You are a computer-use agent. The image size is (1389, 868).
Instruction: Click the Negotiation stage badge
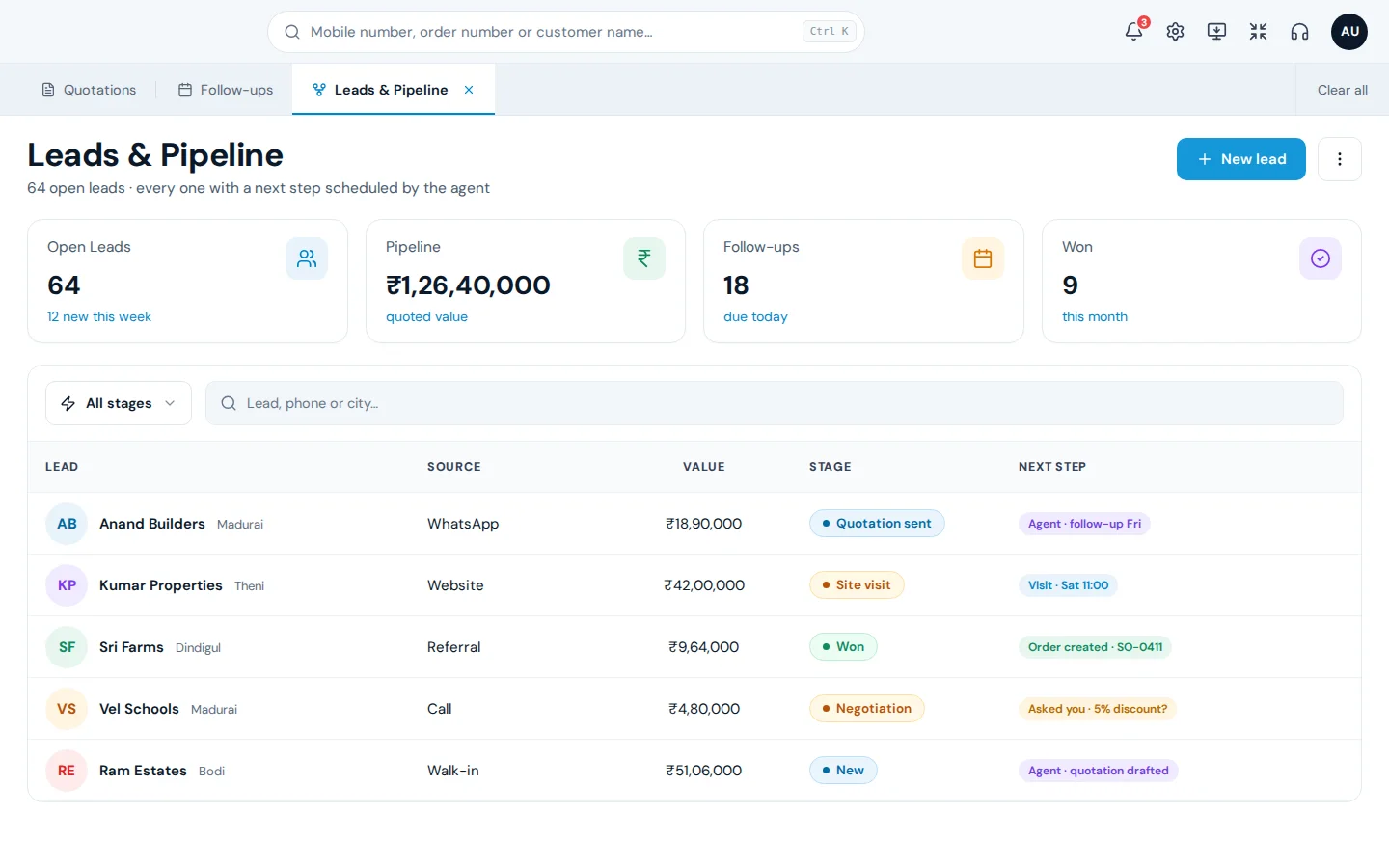[x=867, y=709]
